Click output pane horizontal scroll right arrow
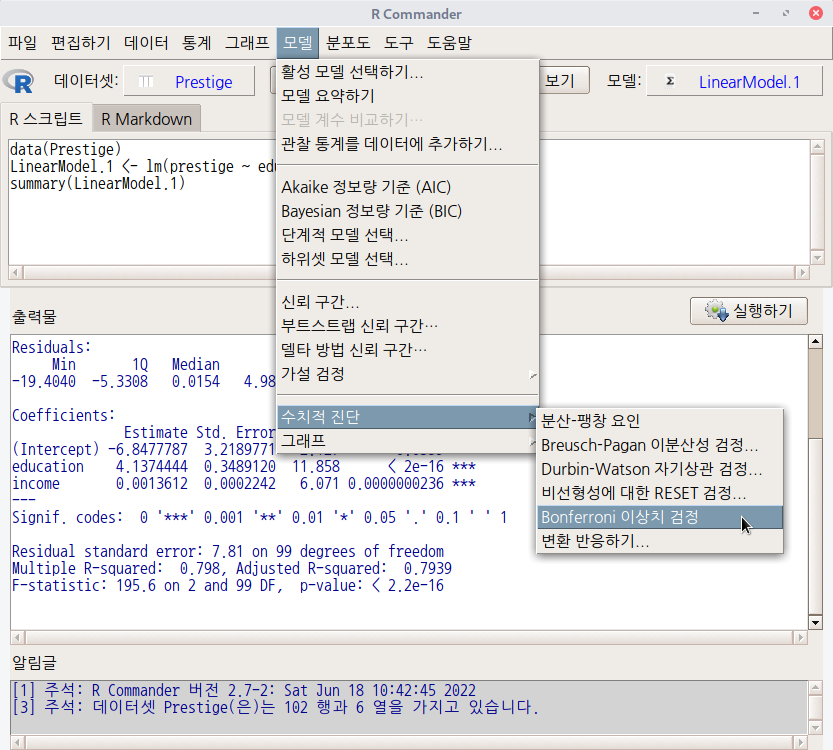Viewport: 833px width, 750px height. coord(801,637)
